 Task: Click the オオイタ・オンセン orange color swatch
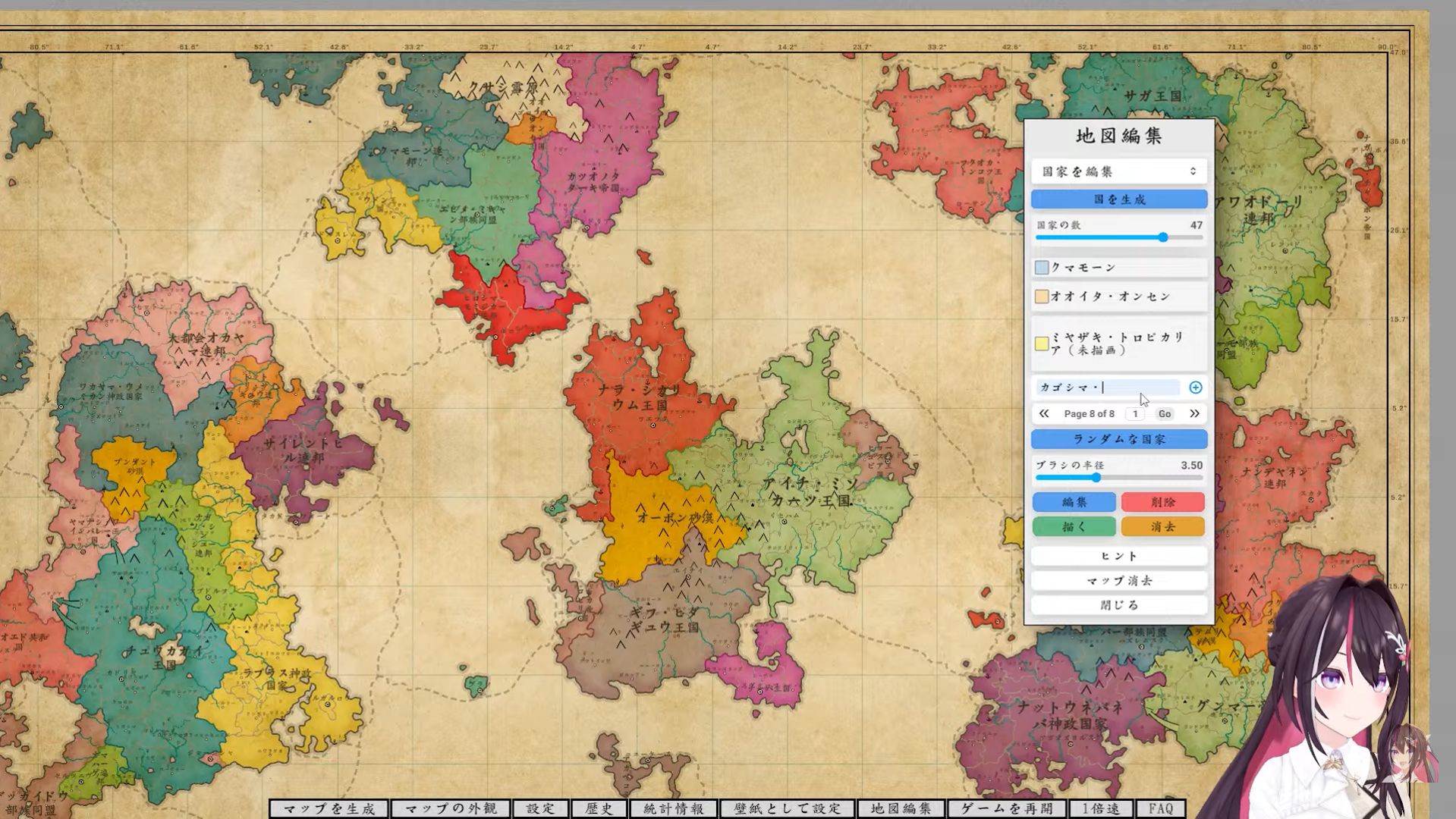tap(1042, 297)
